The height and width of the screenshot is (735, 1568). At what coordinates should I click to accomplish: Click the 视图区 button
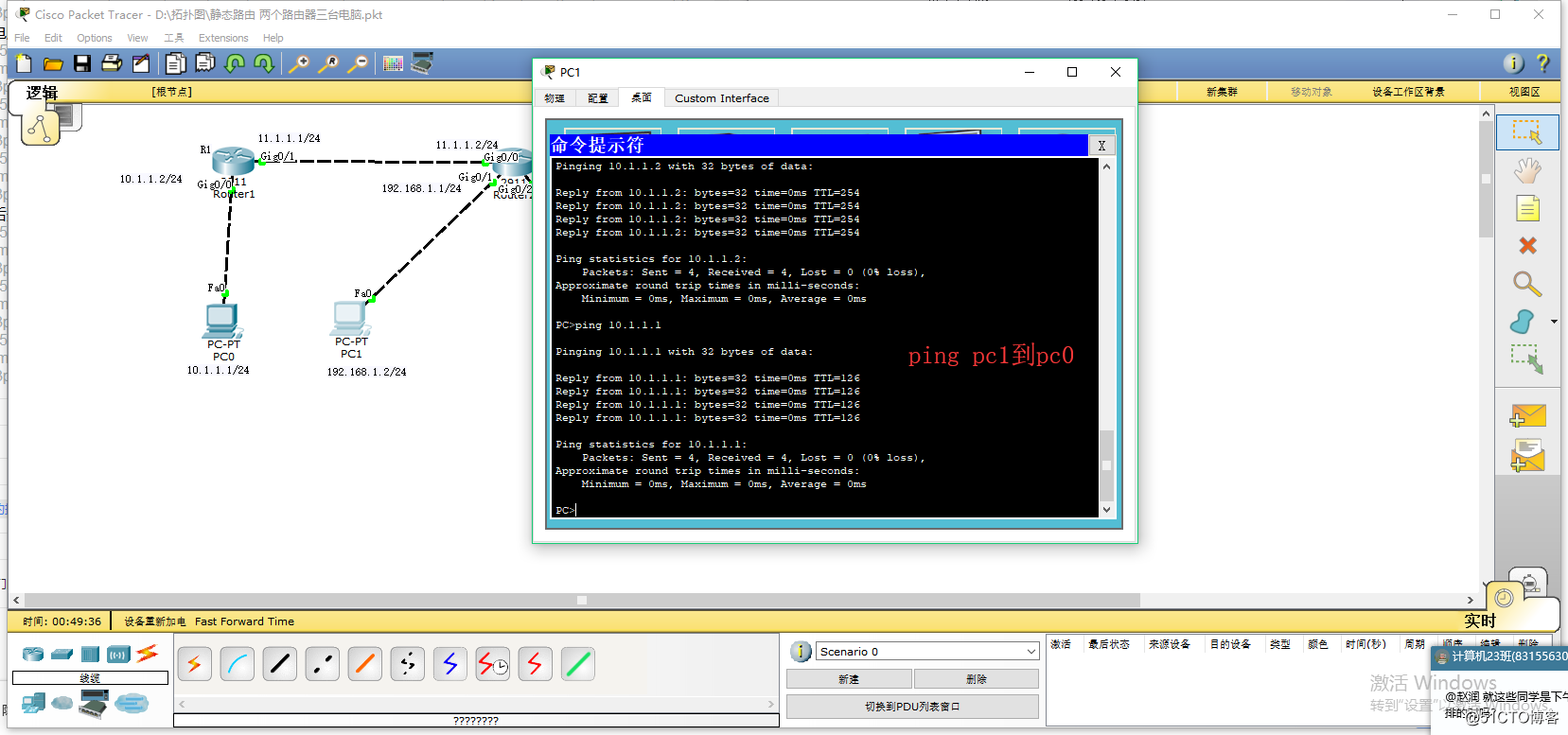(x=1524, y=92)
